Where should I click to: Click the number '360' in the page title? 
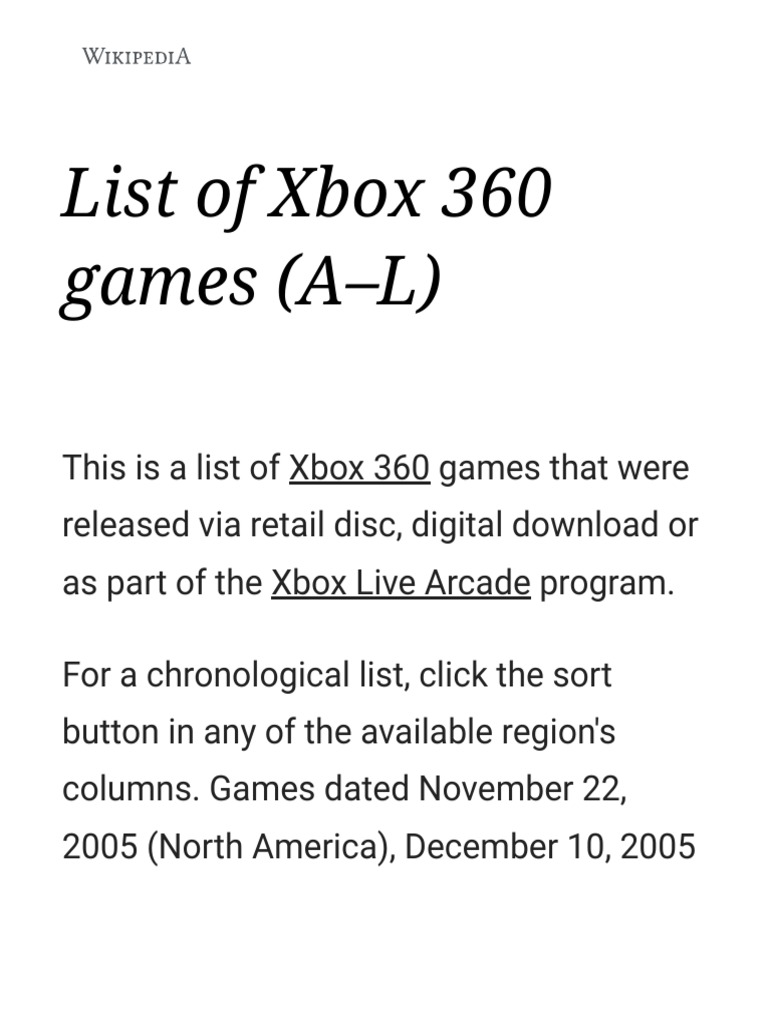[x=496, y=194]
